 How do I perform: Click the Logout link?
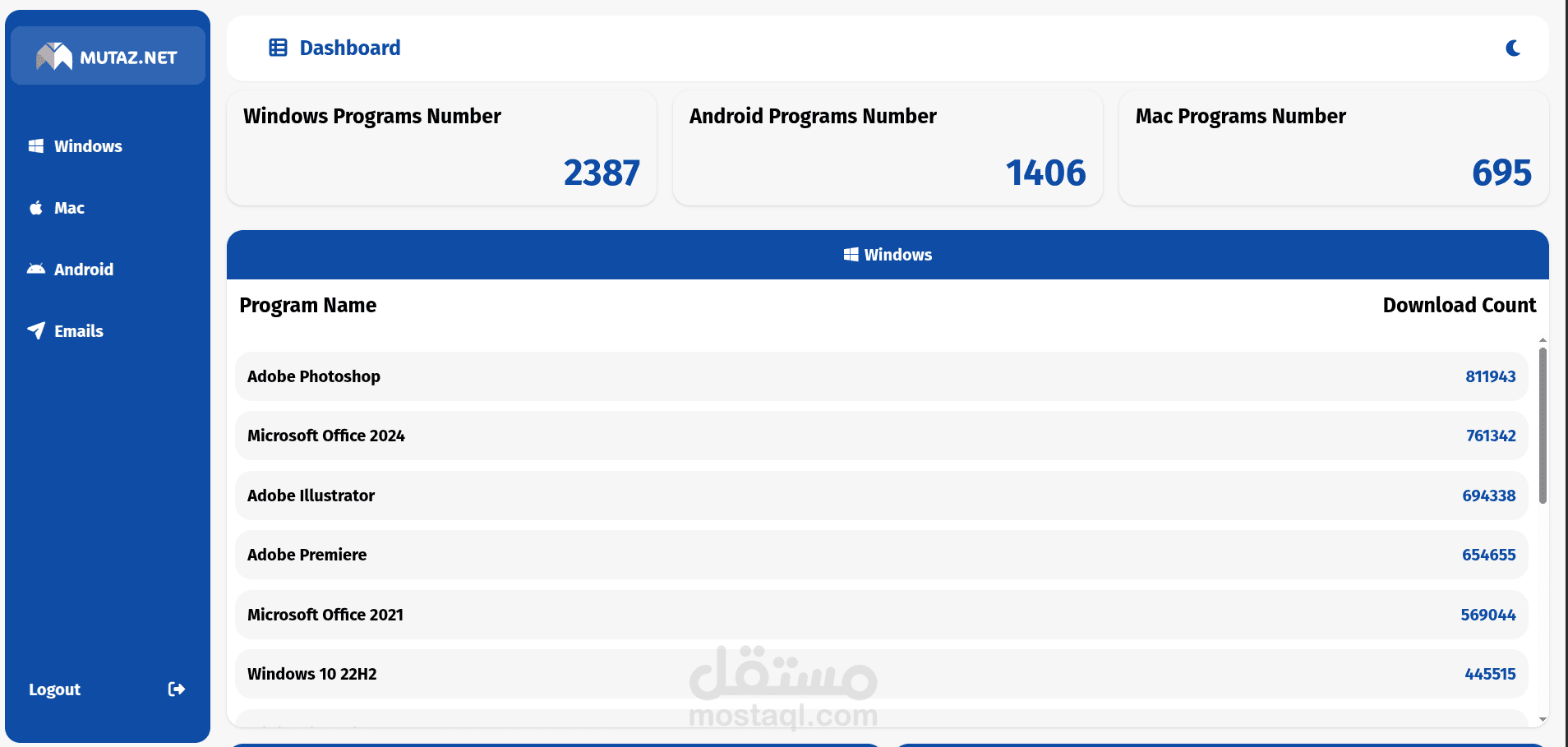54,689
